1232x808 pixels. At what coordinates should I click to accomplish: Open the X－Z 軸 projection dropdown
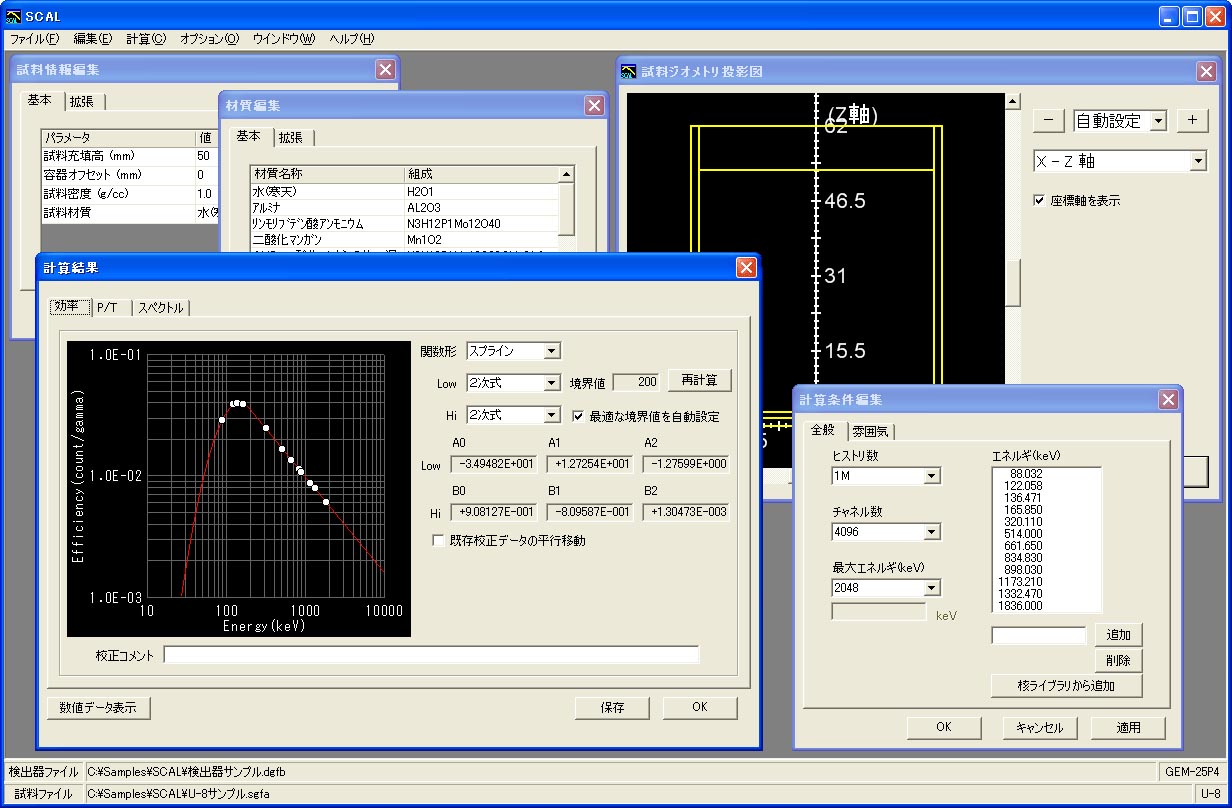1199,161
